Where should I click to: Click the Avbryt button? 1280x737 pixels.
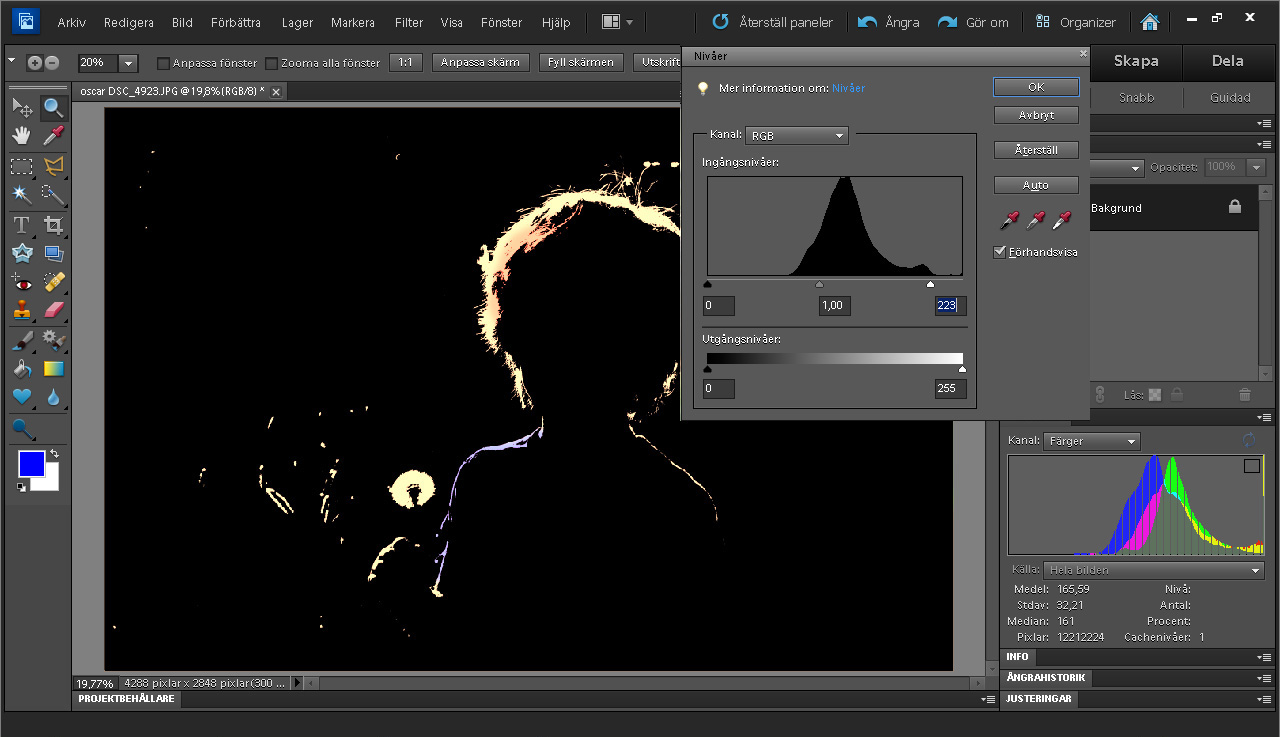pos(1036,115)
